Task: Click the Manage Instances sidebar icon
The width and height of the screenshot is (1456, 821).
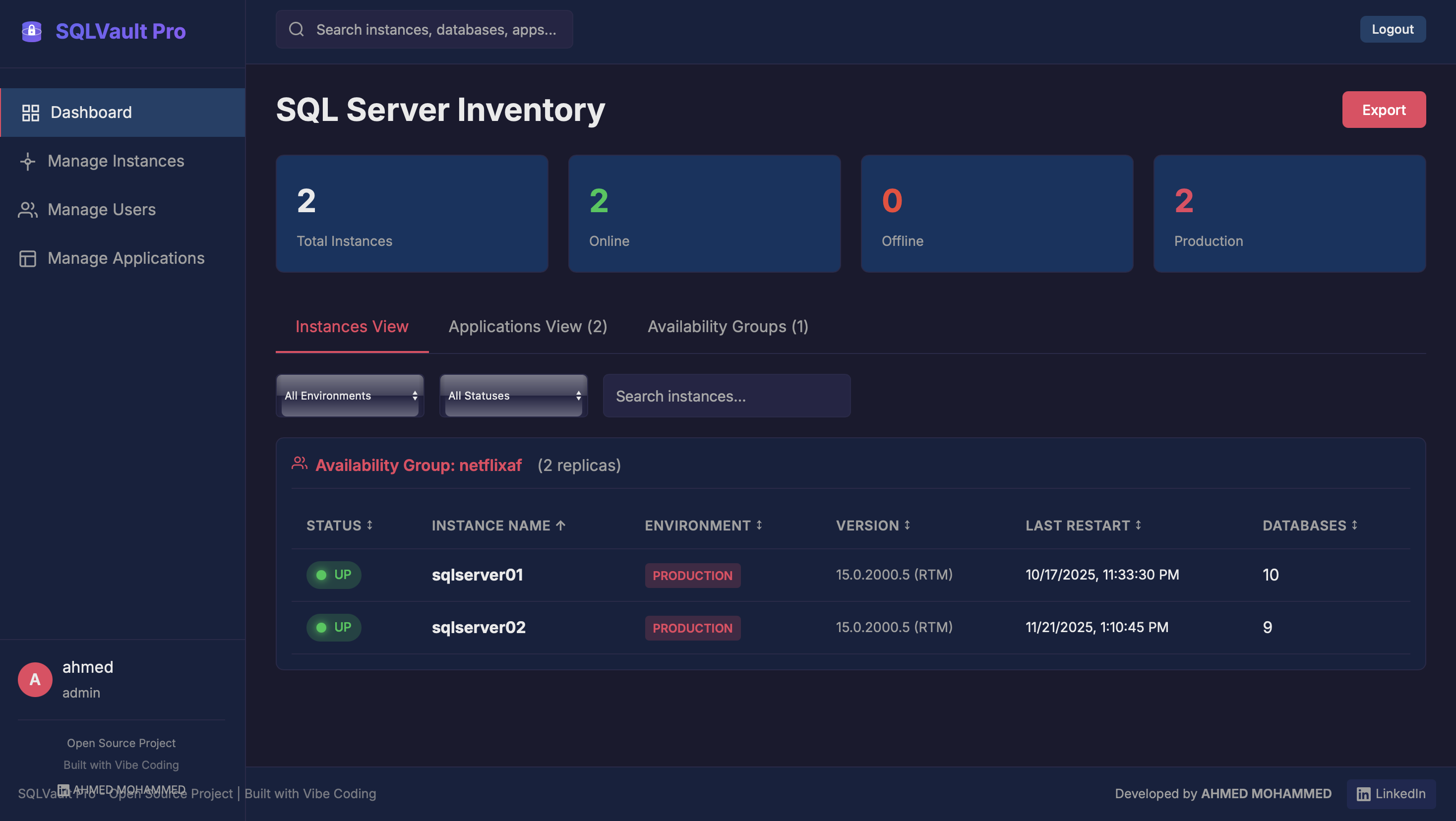Action: tap(28, 162)
